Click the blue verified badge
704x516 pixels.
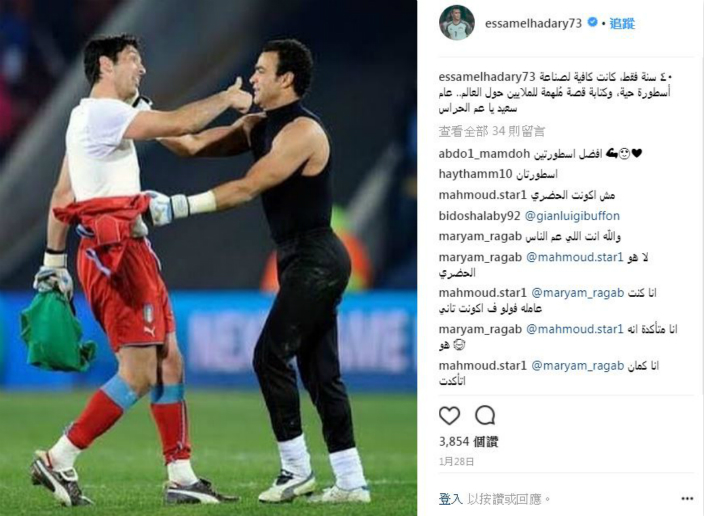click(x=592, y=22)
